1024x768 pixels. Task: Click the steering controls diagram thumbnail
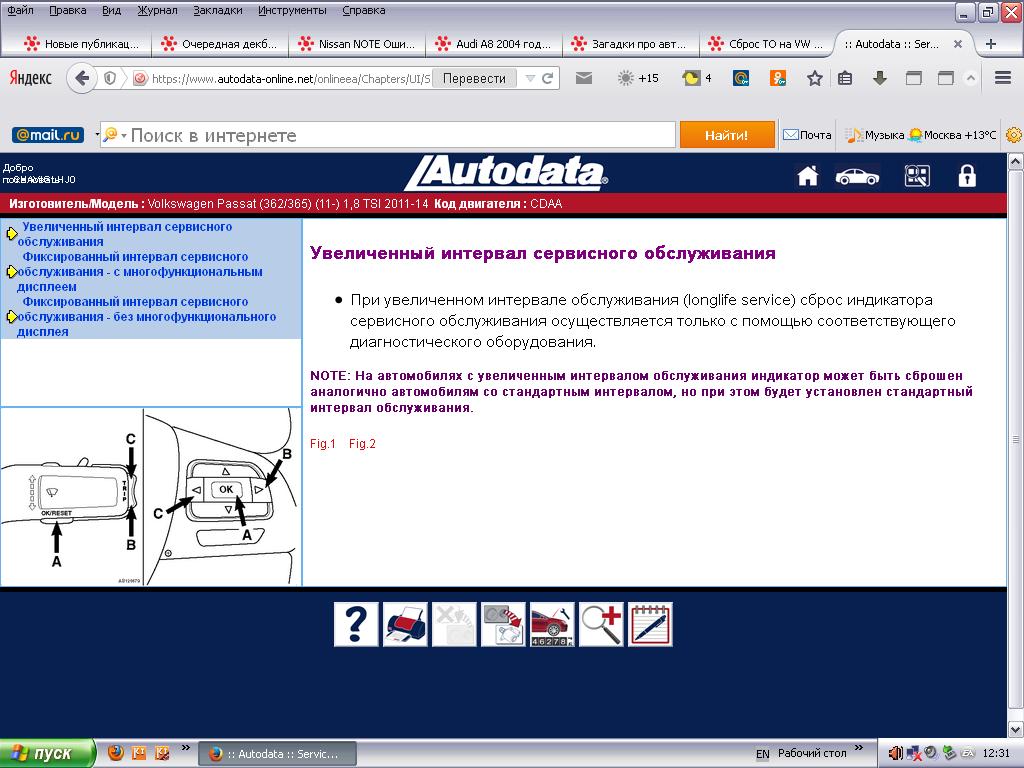pos(151,497)
